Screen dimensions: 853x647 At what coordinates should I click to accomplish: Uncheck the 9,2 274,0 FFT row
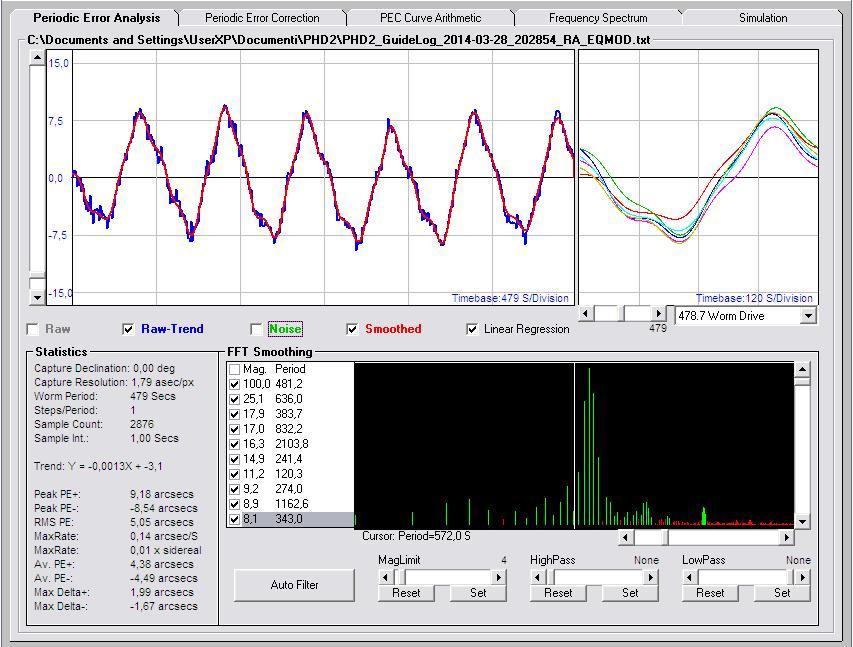point(234,489)
